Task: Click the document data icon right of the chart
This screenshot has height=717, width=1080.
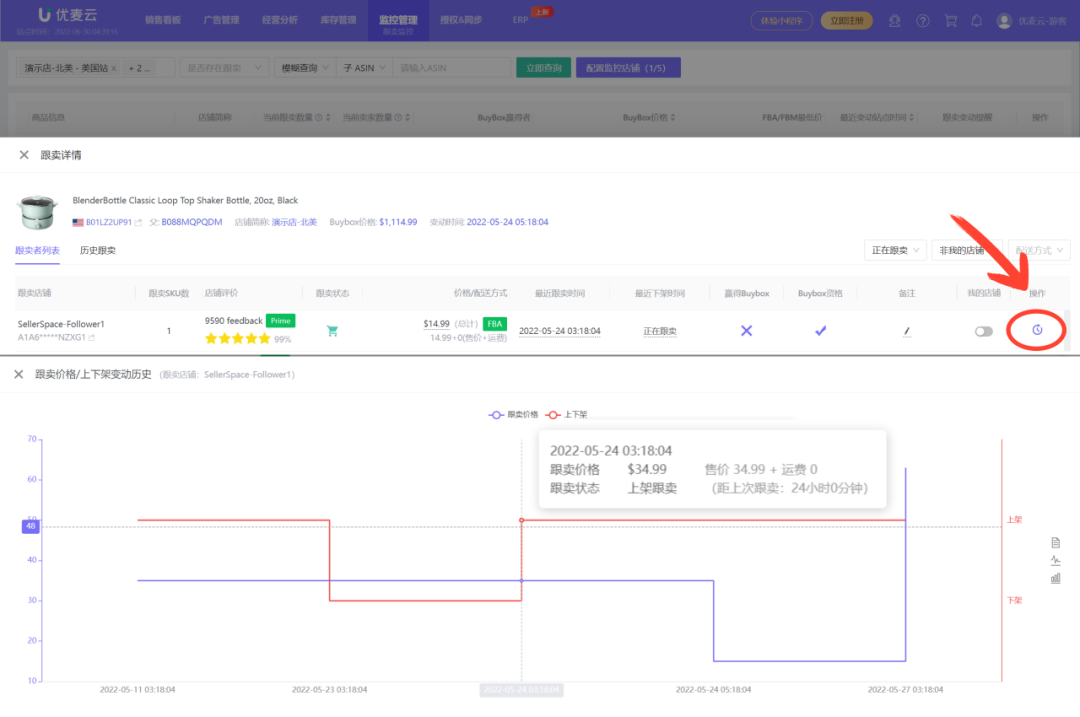Action: 1055,541
